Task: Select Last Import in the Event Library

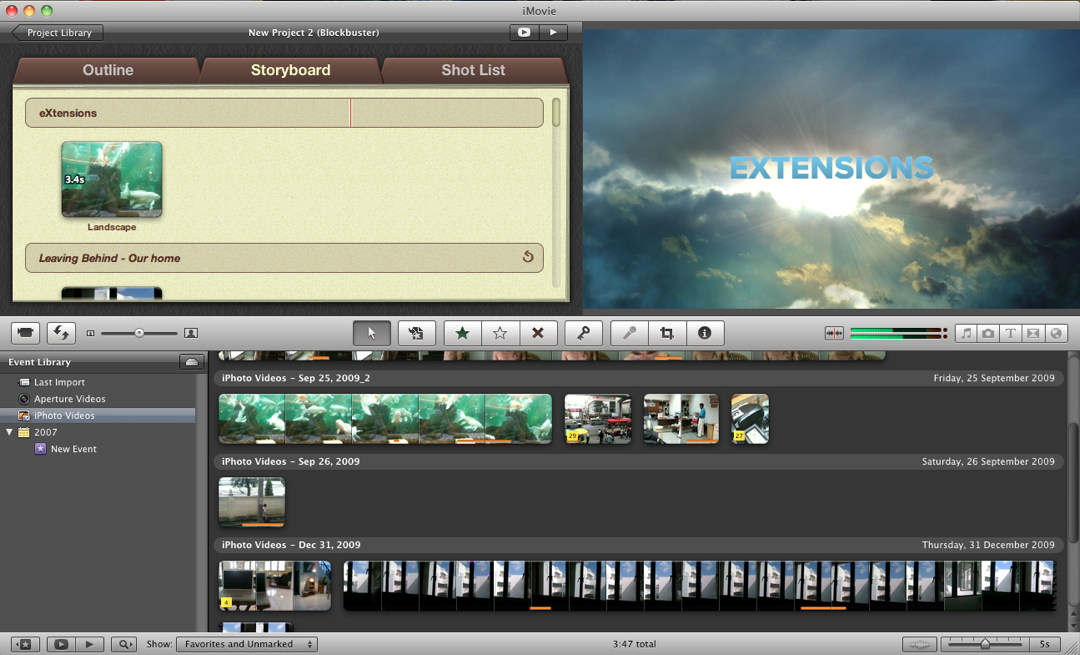Action: 98,382
